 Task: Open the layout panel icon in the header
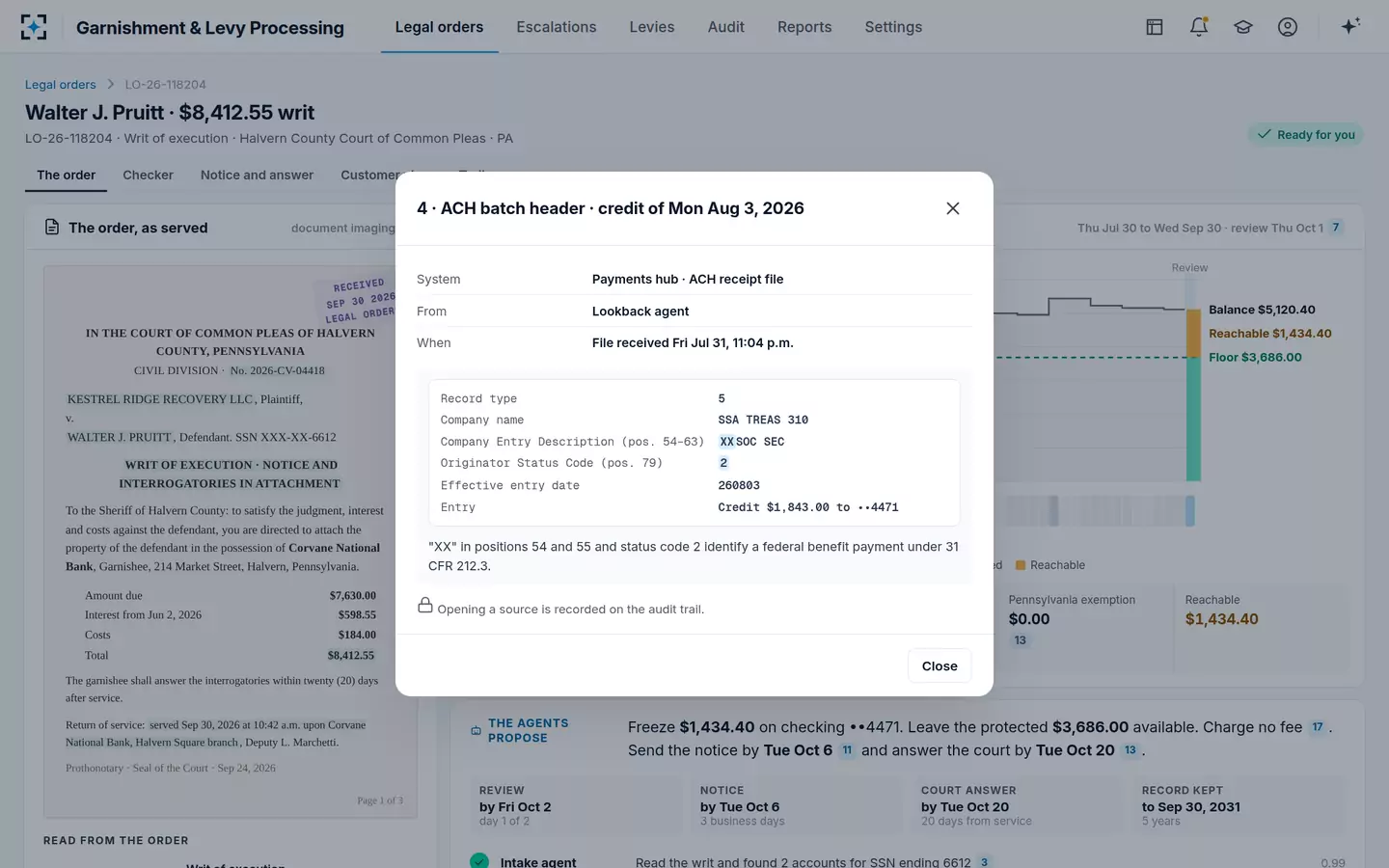coord(1155,27)
